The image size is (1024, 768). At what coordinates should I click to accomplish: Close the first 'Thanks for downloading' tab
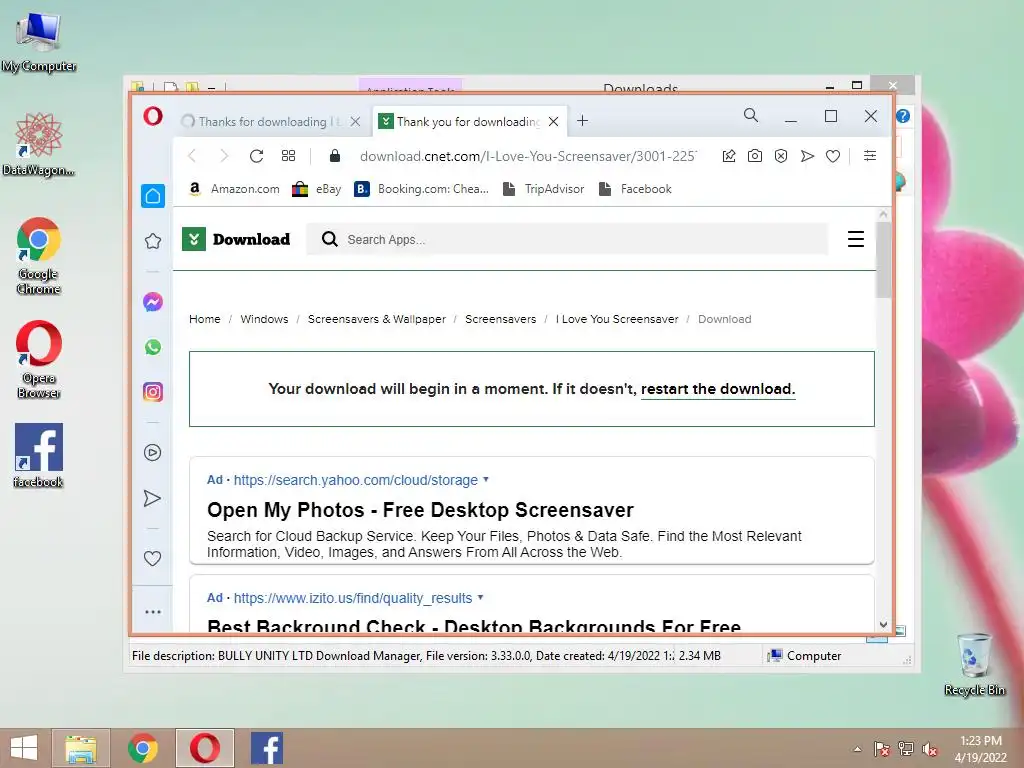point(355,121)
